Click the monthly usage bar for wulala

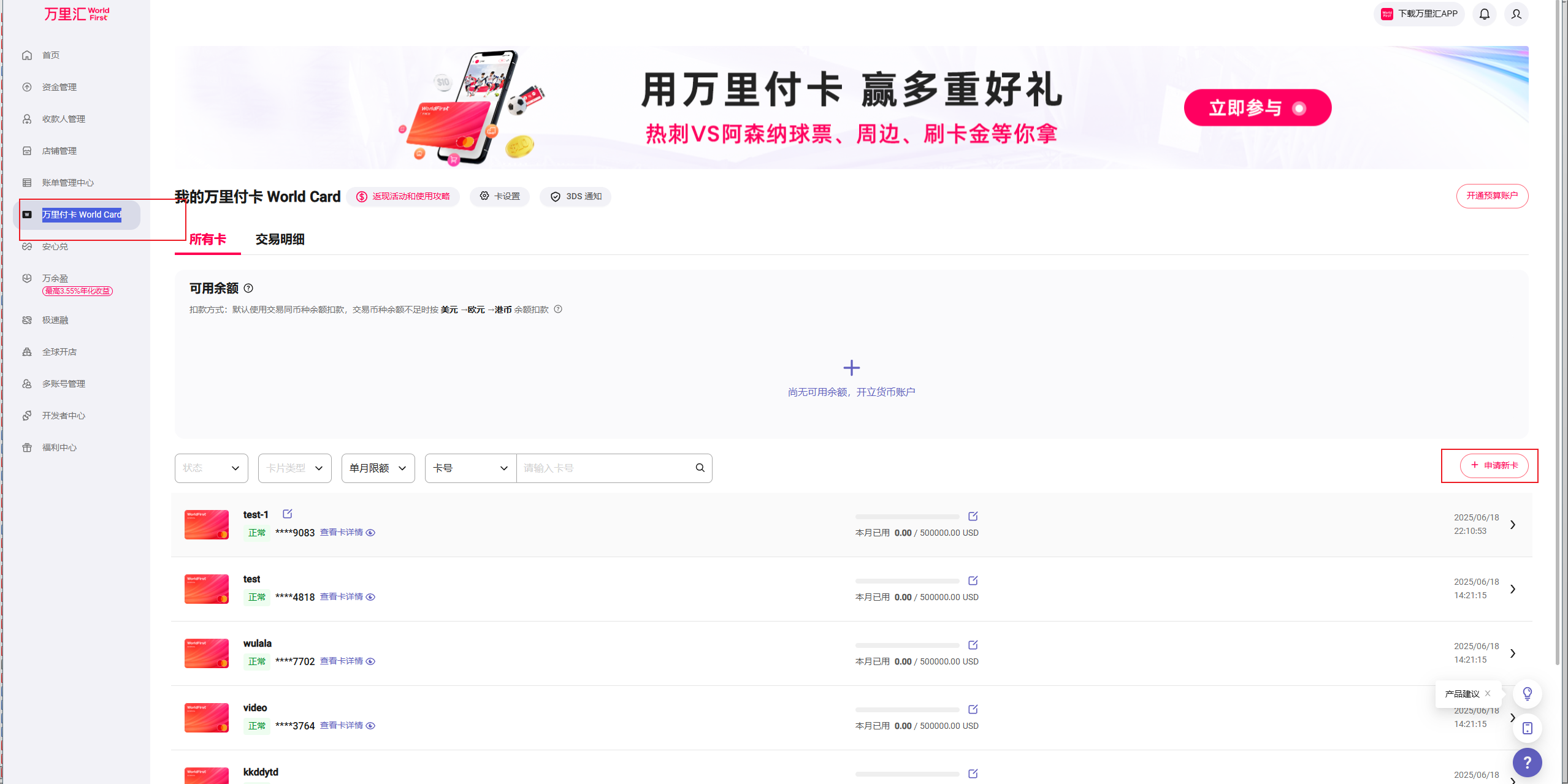(x=907, y=645)
